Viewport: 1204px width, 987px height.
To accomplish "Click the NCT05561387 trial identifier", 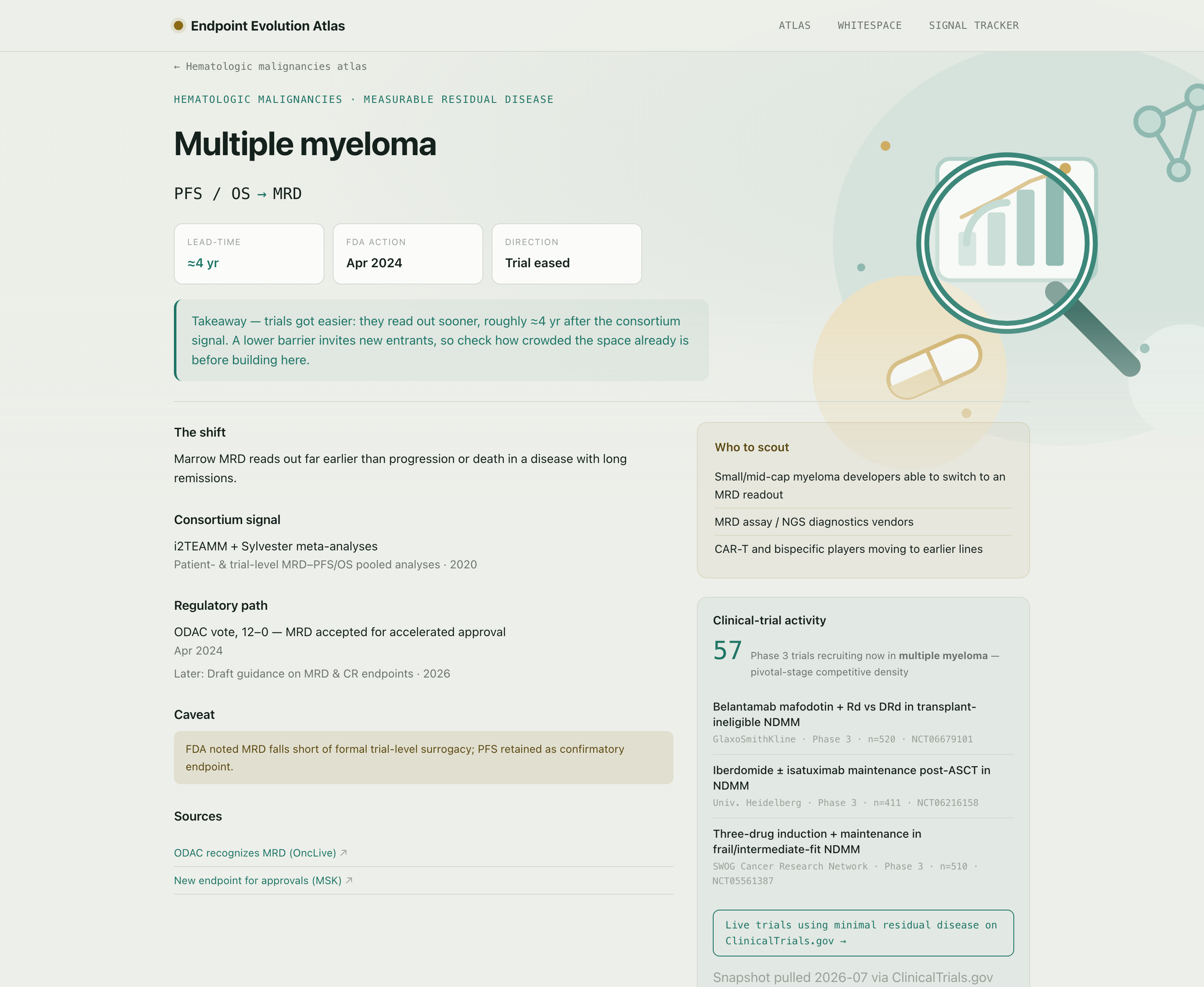I will click(743, 881).
